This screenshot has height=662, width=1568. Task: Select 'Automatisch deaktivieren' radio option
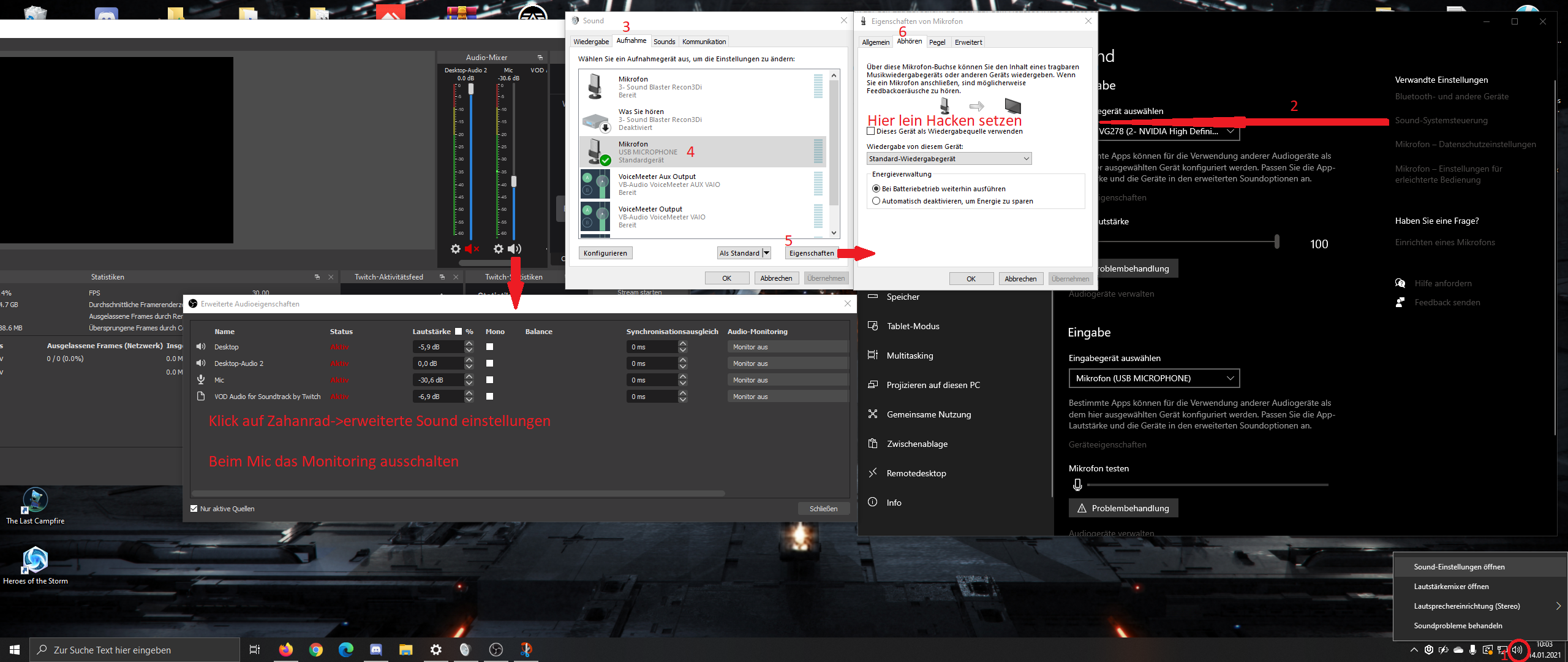point(876,201)
